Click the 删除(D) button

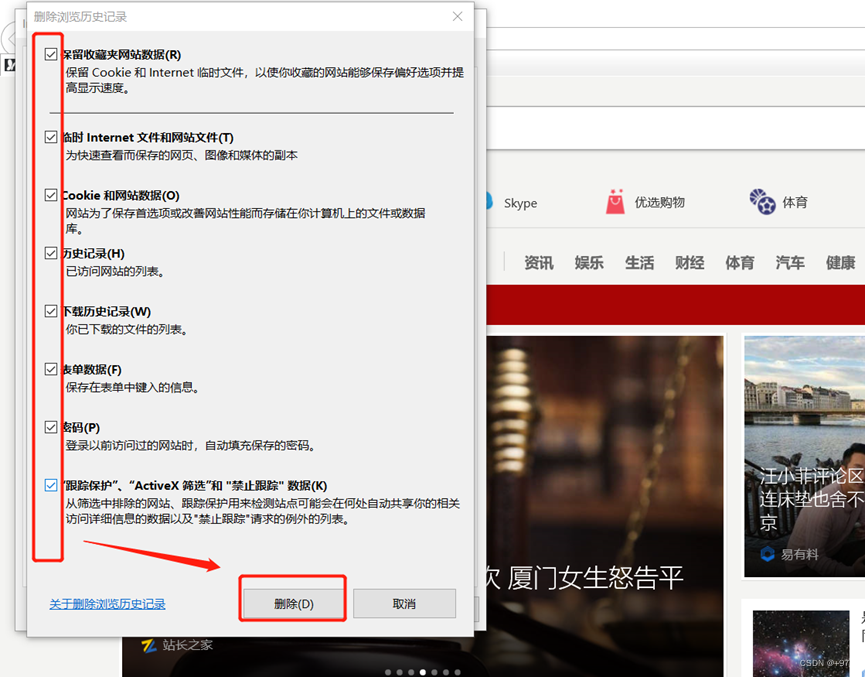pos(293,604)
